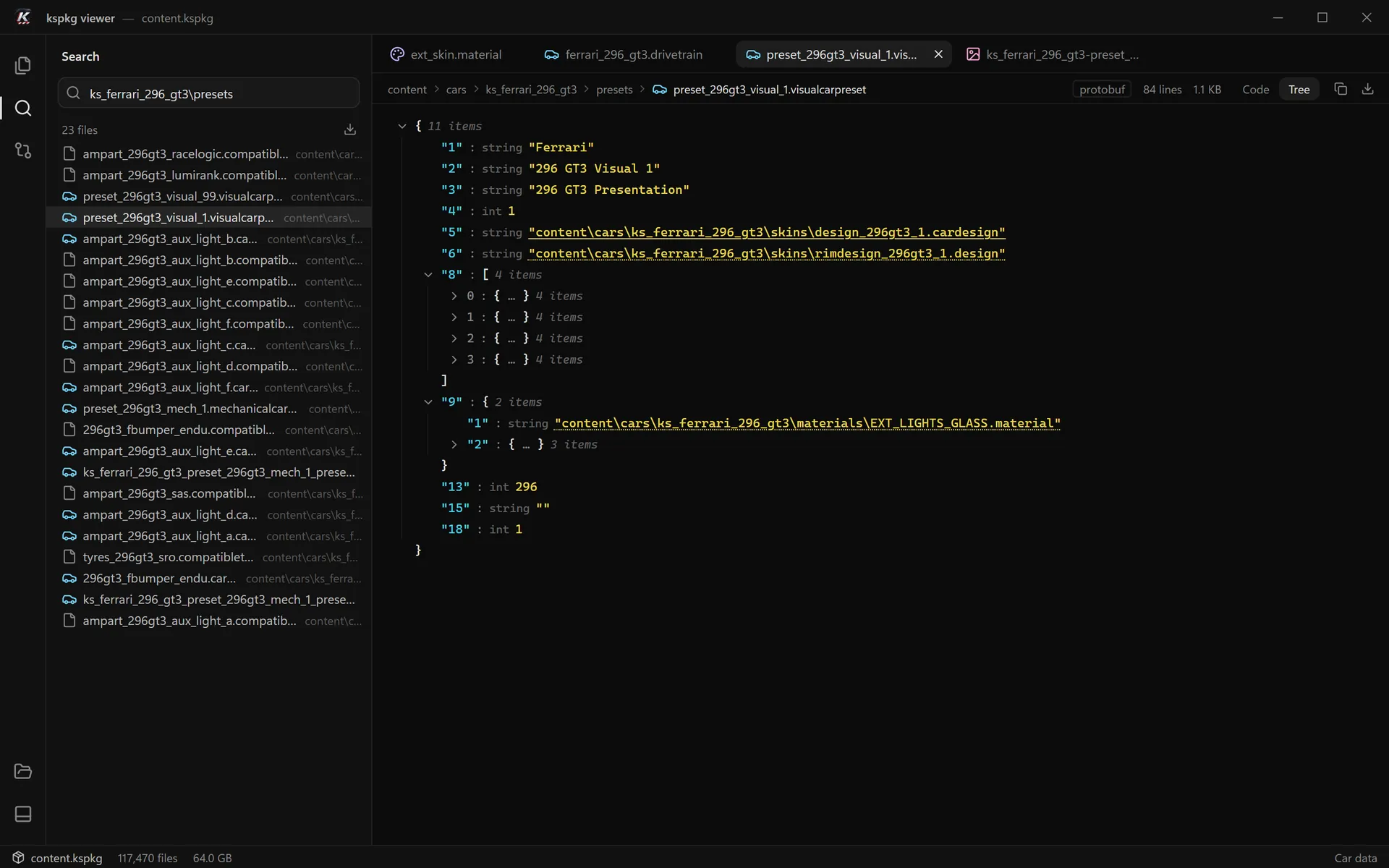1389x868 pixels.
Task: Open ampart_296gt3_aux_light_d.ca... result
Action: point(208,515)
